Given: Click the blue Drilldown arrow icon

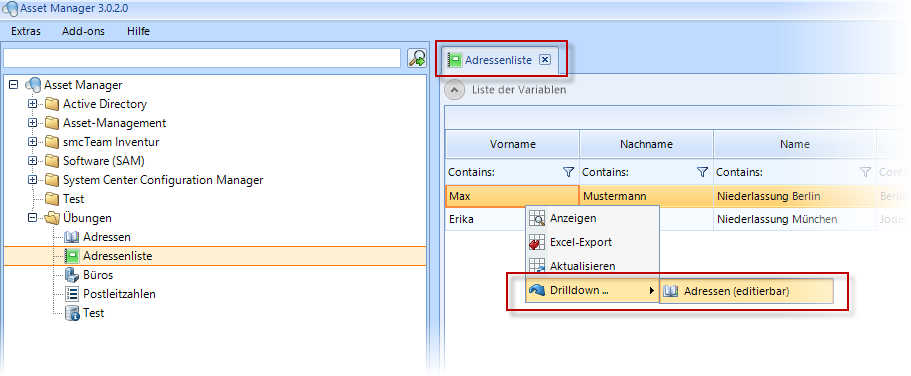Looking at the screenshot, I should pos(537,290).
